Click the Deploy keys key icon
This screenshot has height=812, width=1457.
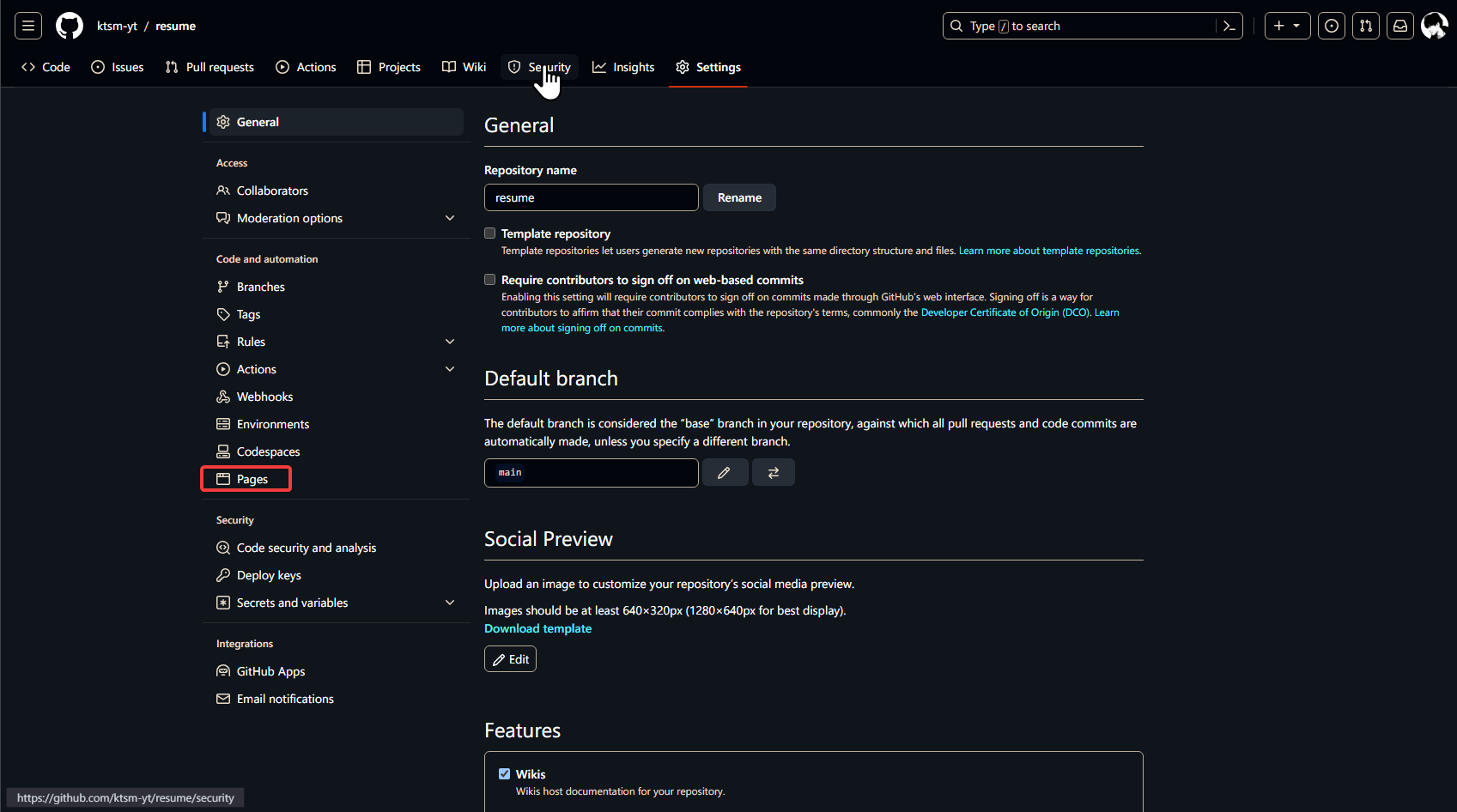[x=223, y=575]
